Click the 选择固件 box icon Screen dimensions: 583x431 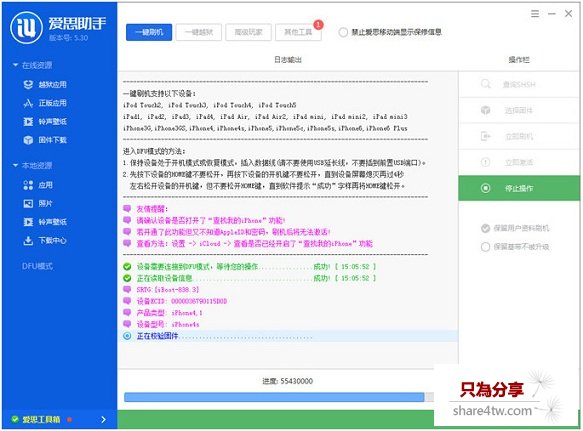(486, 110)
